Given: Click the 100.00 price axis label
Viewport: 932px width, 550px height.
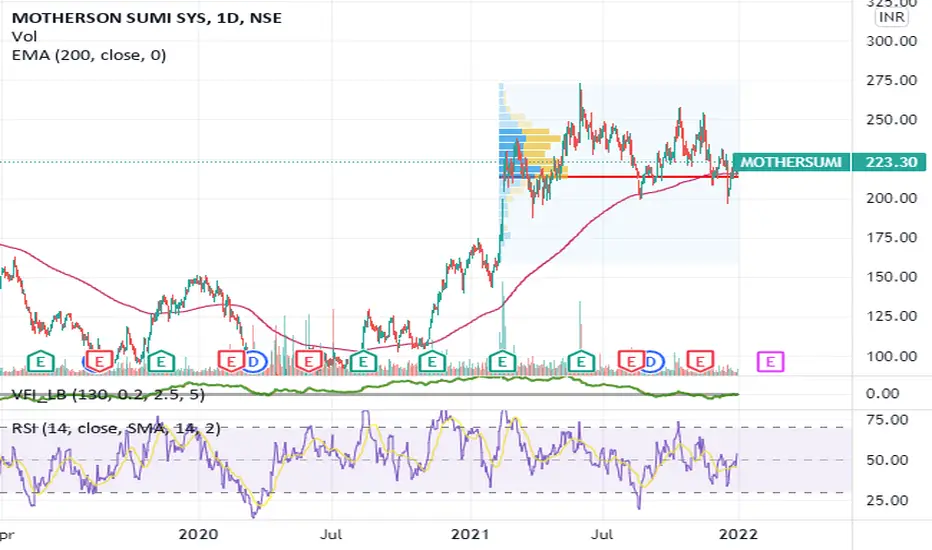Looking at the screenshot, I should point(891,356).
